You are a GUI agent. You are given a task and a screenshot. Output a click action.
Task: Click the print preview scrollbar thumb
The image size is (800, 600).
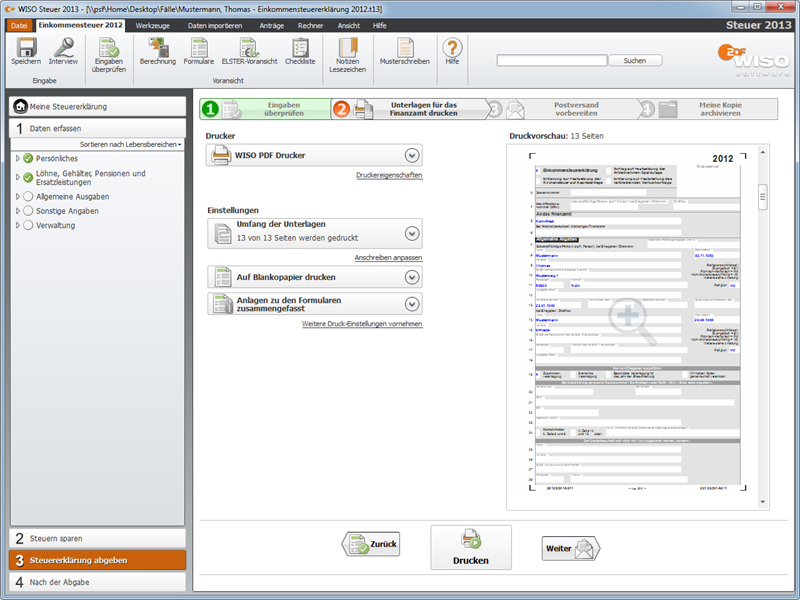pos(763,196)
